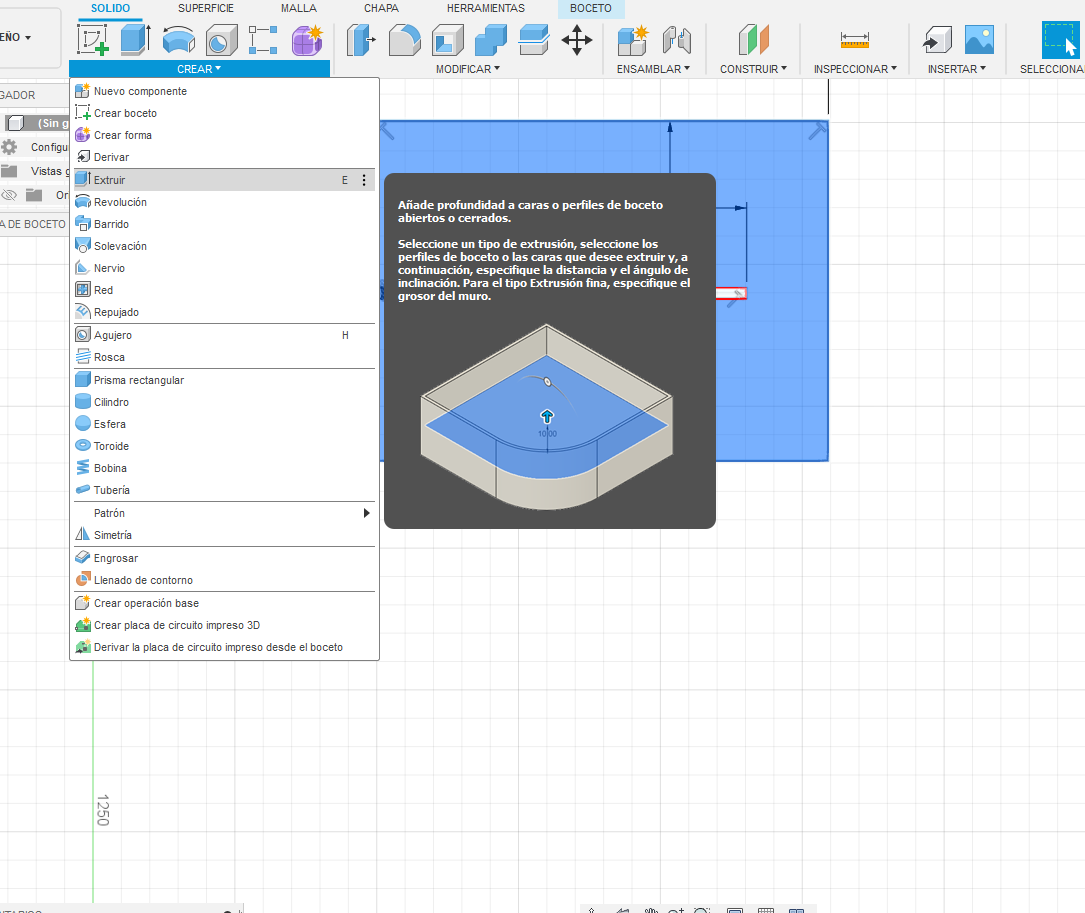Choose Revolución menu entry

pyautogui.click(x=224, y=202)
